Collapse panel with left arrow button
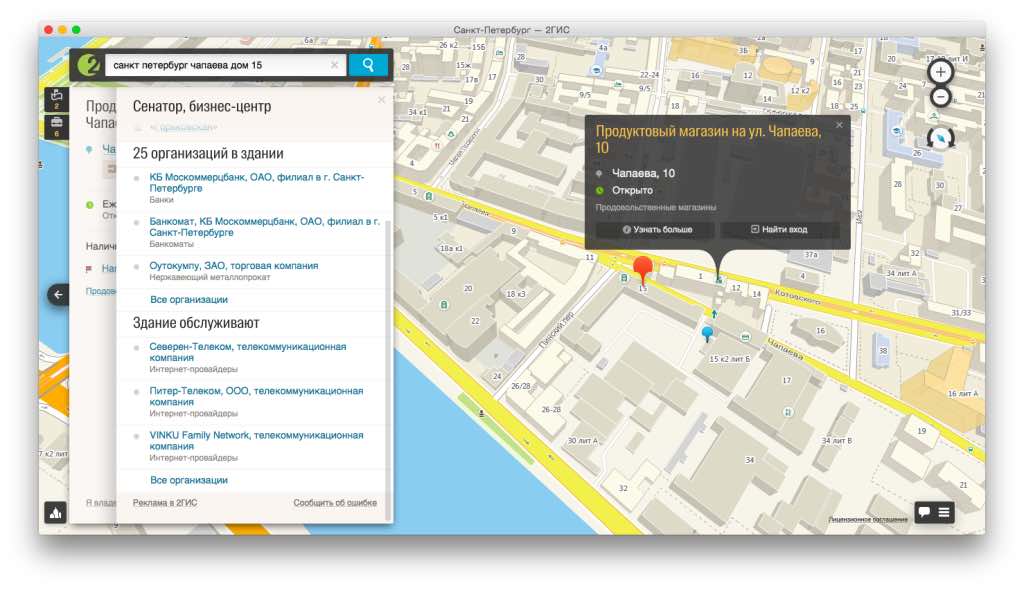Viewport: 1024px width, 590px height. coord(57,295)
